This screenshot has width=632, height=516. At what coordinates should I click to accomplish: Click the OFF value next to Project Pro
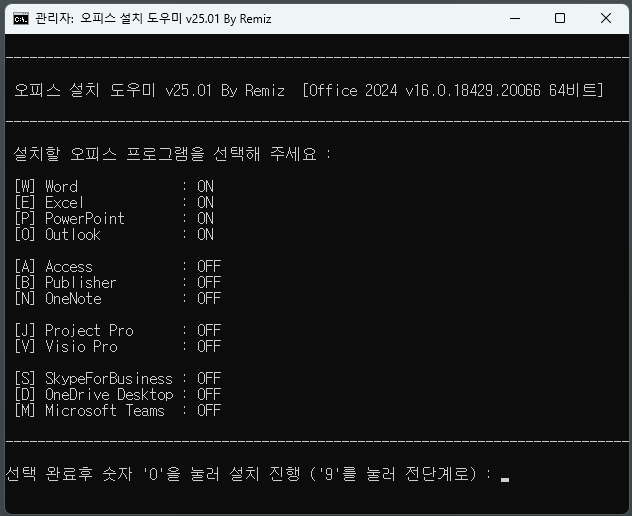(x=209, y=331)
